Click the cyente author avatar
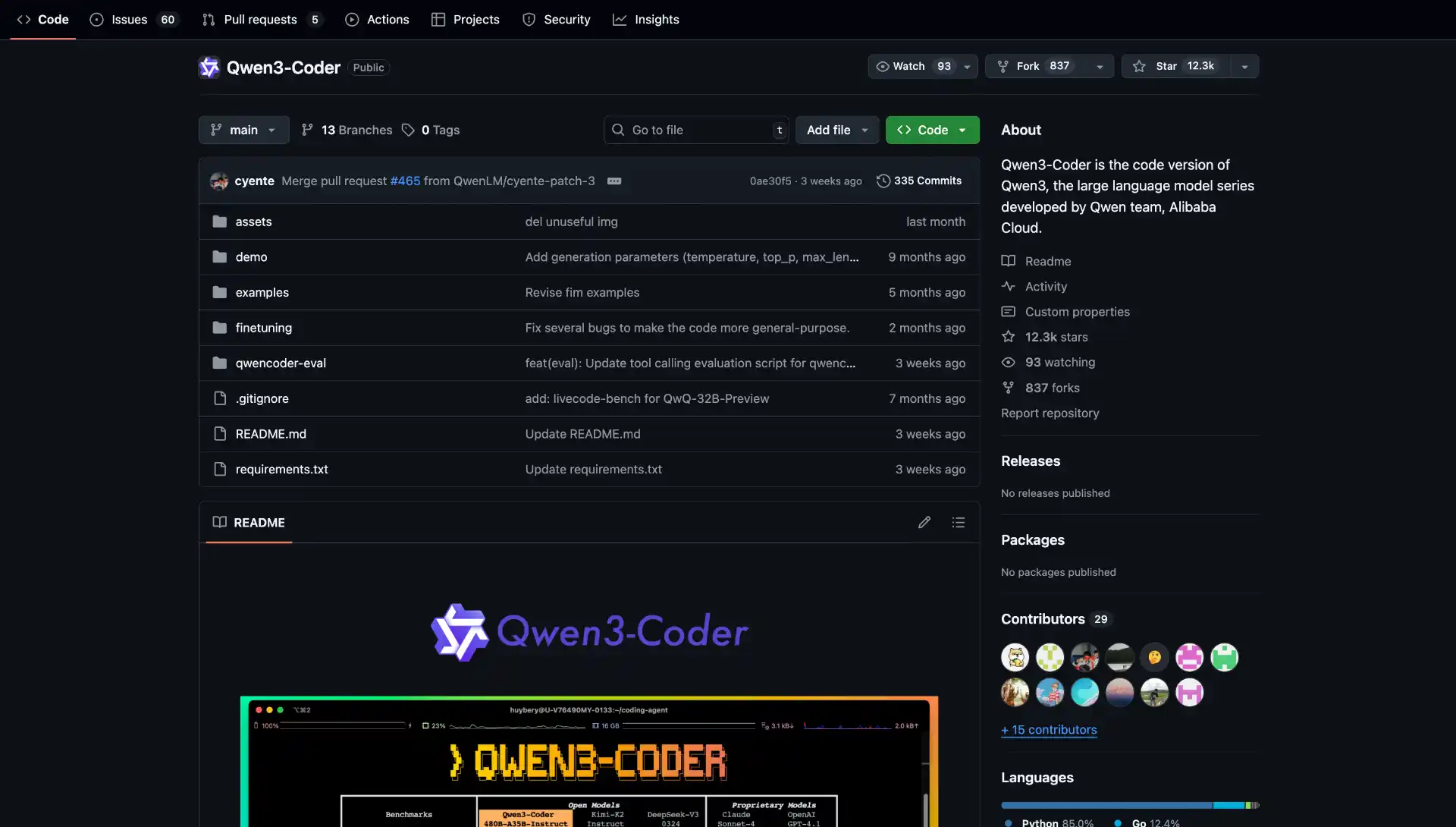Screen dimensions: 1456x827 [219, 181]
